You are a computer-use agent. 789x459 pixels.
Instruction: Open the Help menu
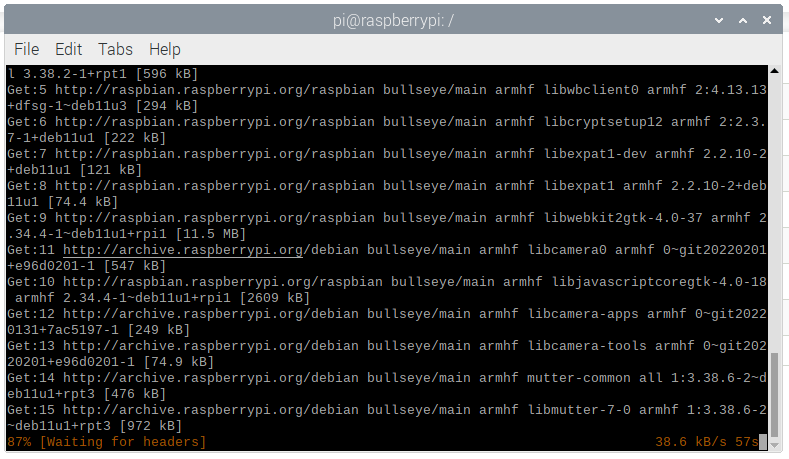click(165, 49)
